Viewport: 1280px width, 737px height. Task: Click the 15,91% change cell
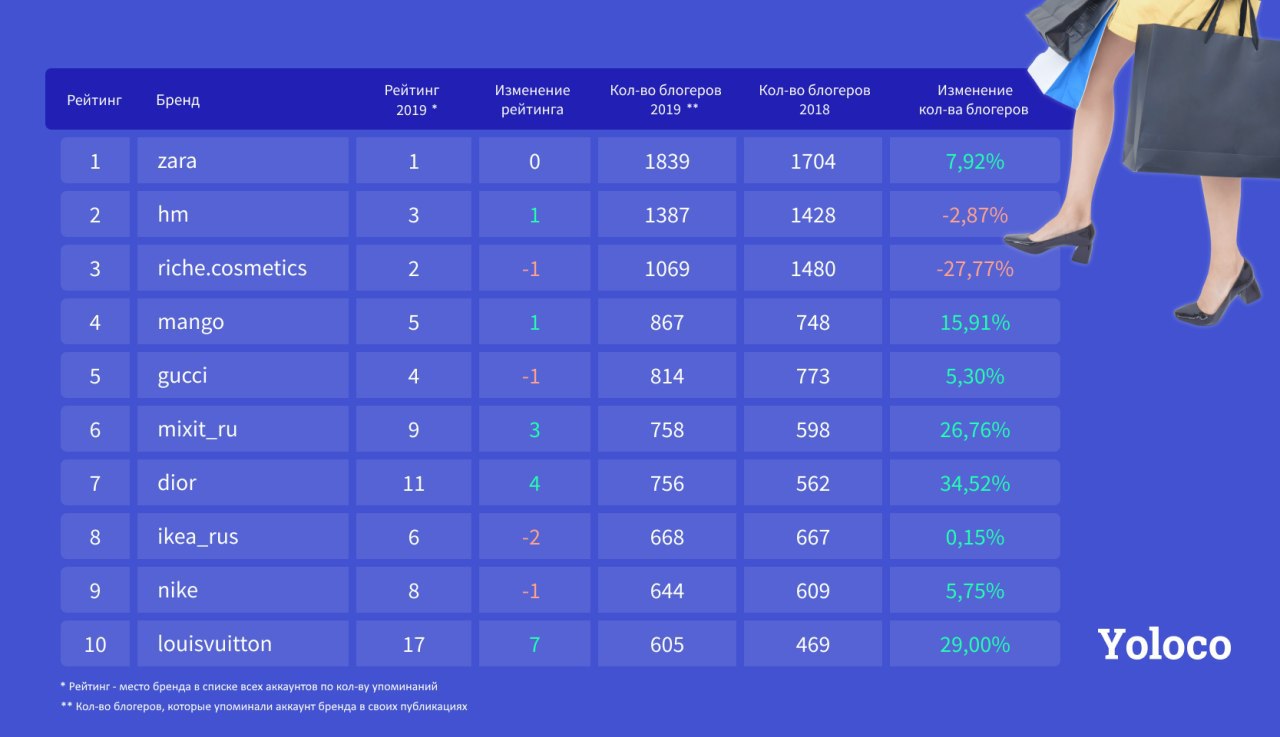975,322
